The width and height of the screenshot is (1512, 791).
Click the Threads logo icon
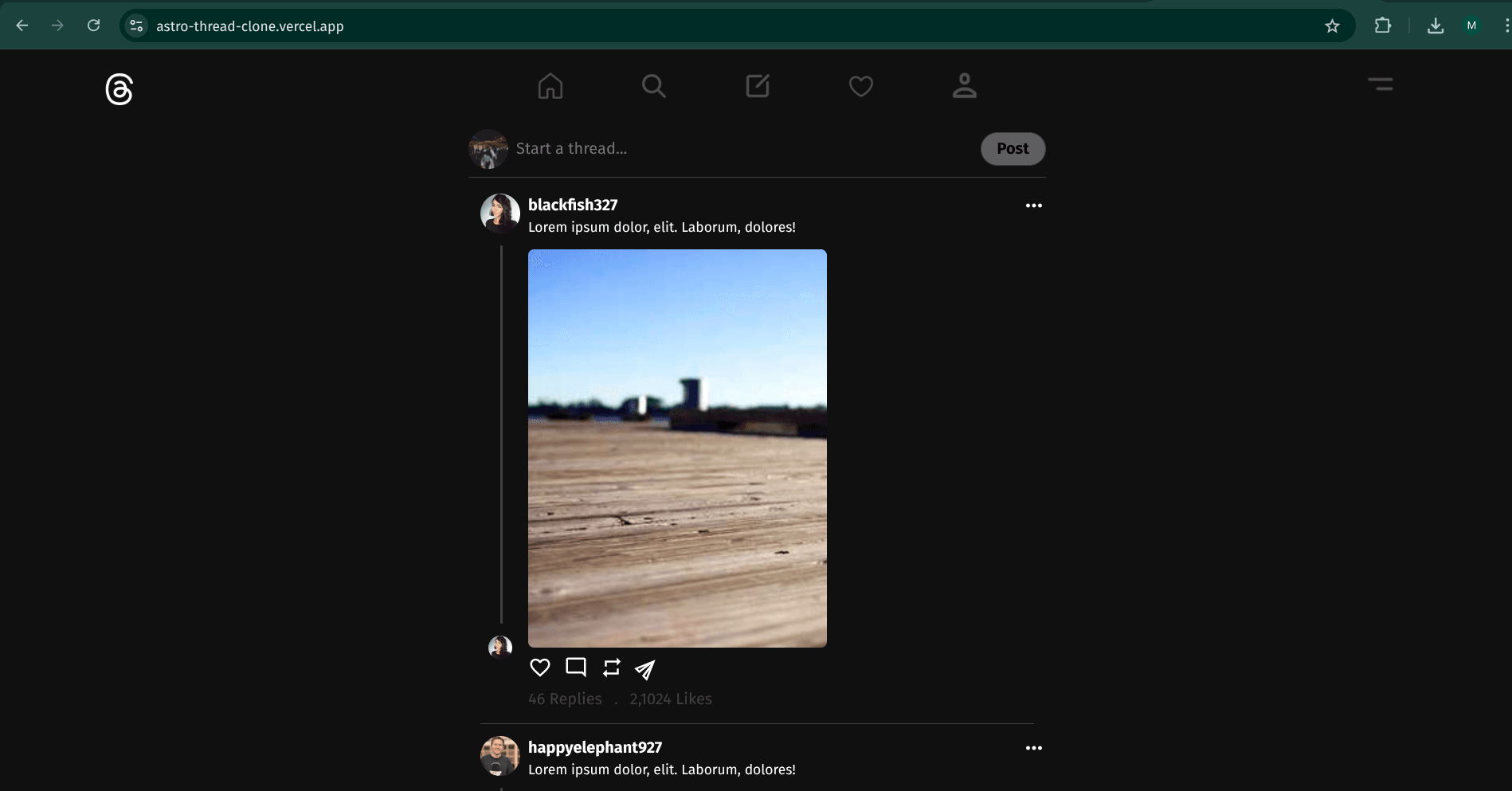[119, 89]
